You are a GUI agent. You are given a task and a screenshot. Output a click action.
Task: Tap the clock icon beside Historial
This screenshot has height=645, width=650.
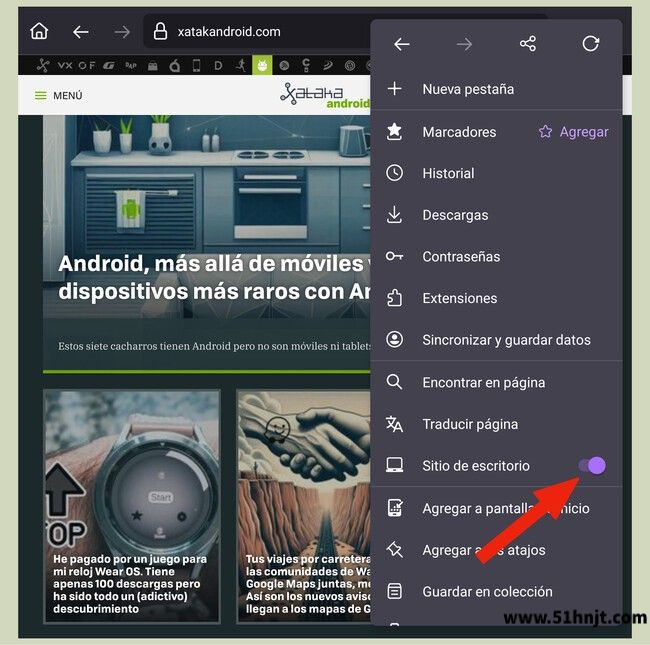[394, 173]
